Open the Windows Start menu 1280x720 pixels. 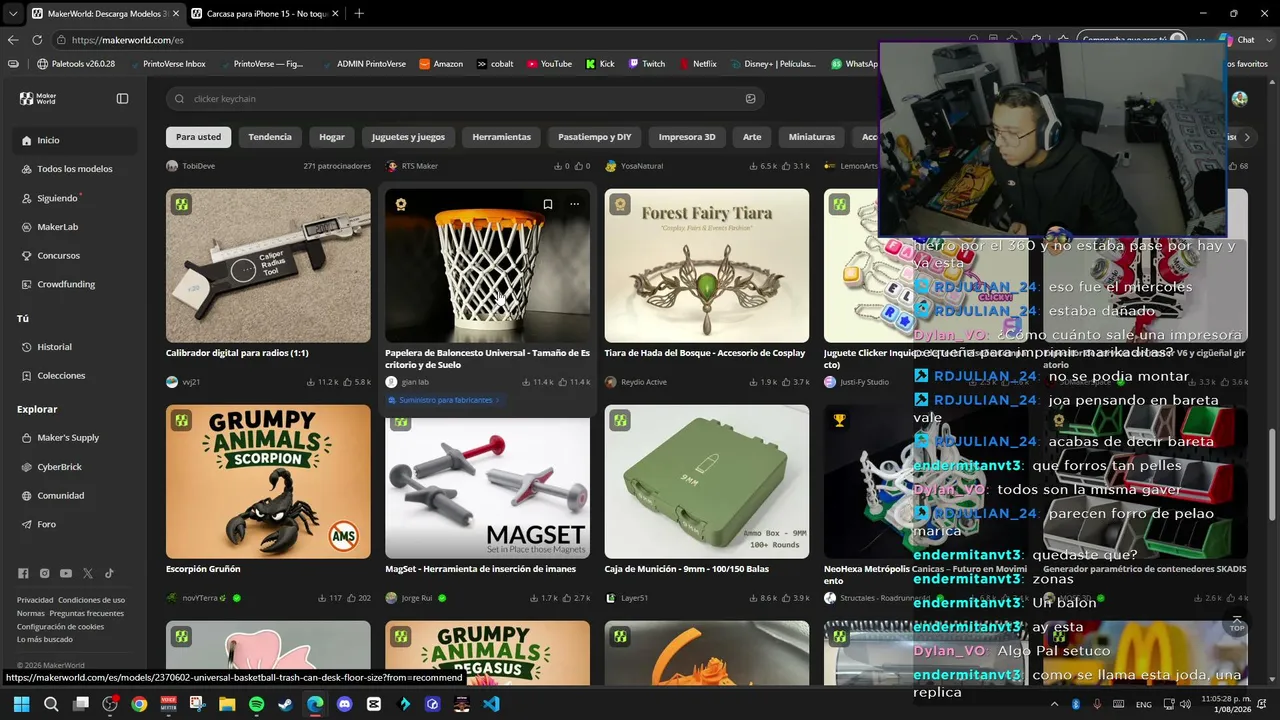click(x=21, y=704)
